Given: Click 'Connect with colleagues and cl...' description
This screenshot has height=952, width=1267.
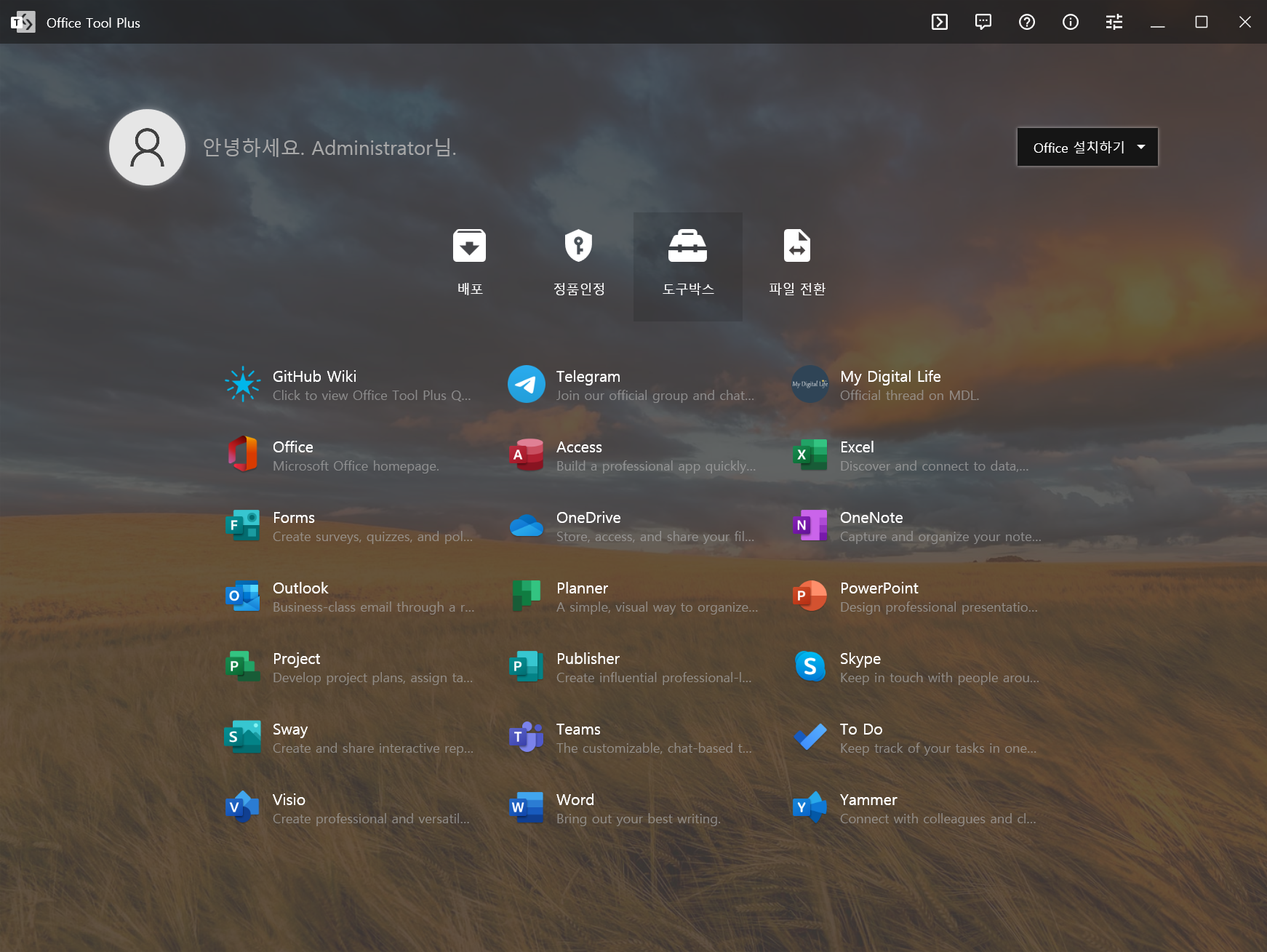Looking at the screenshot, I should click(x=938, y=819).
